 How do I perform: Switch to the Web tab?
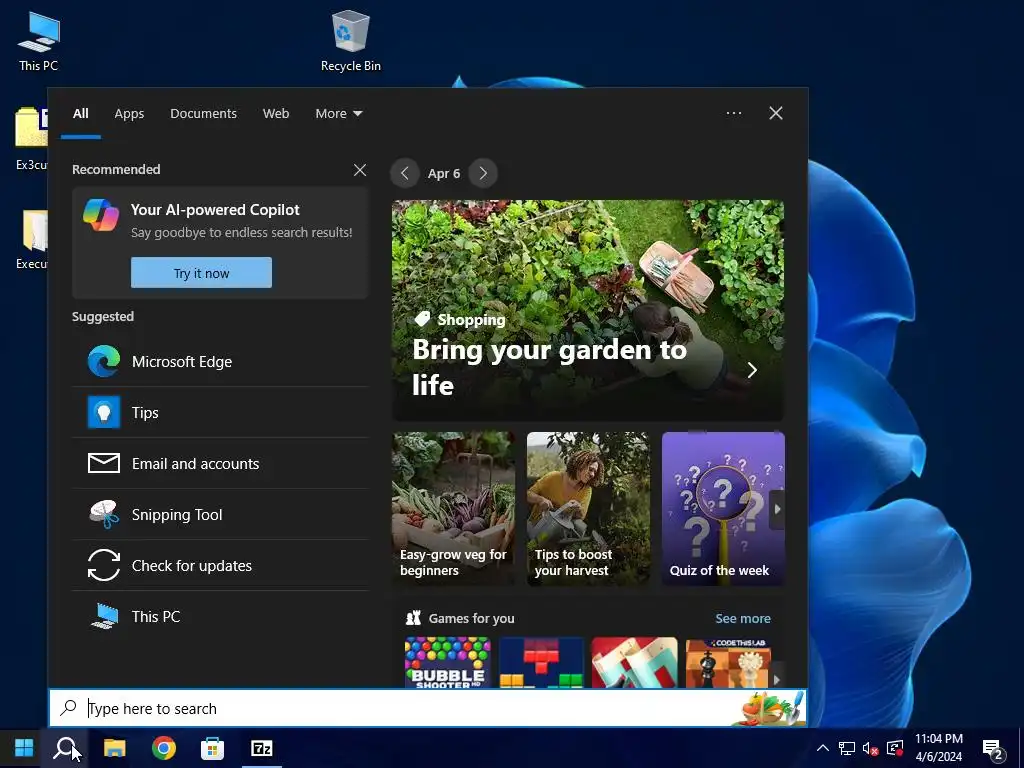pos(276,114)
